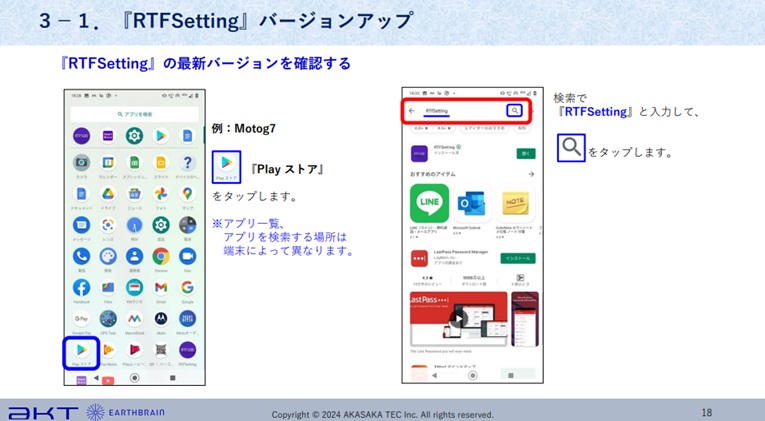Open the Google Slides スライド app icon
The height and width of the screenshot is (421, 765).
tap(161, 163)
